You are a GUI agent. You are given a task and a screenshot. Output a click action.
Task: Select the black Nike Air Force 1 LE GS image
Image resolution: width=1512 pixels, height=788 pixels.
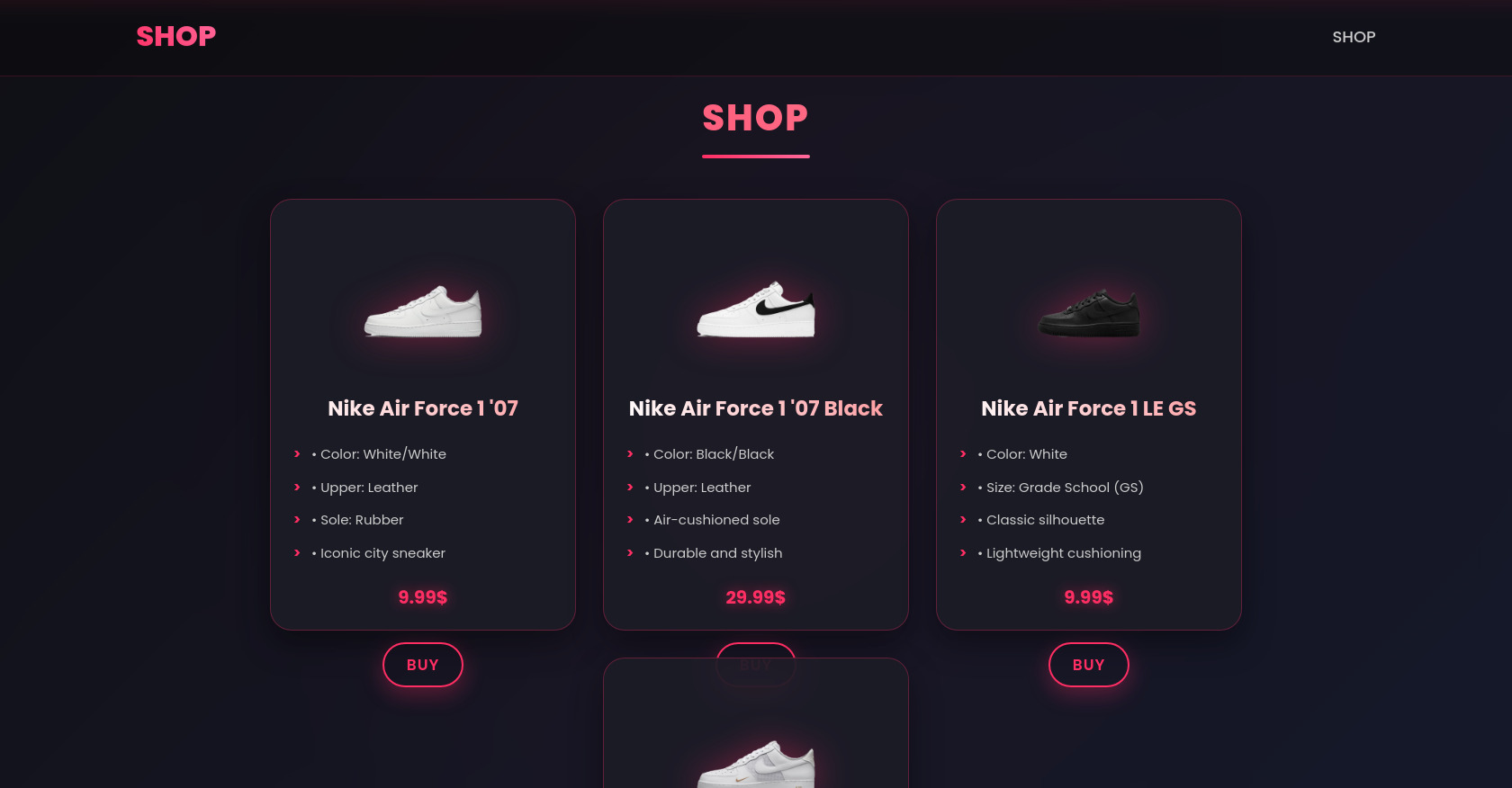click(x=1088, y=315)
